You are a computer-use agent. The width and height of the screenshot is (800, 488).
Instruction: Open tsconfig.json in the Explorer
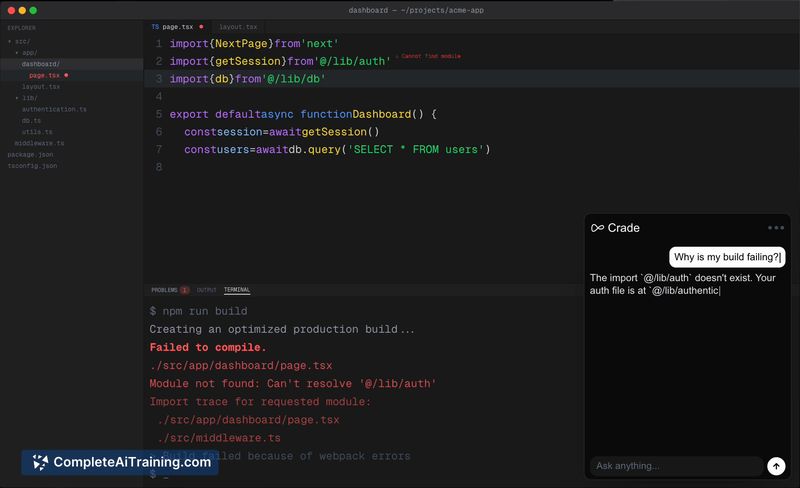(32, 165)
